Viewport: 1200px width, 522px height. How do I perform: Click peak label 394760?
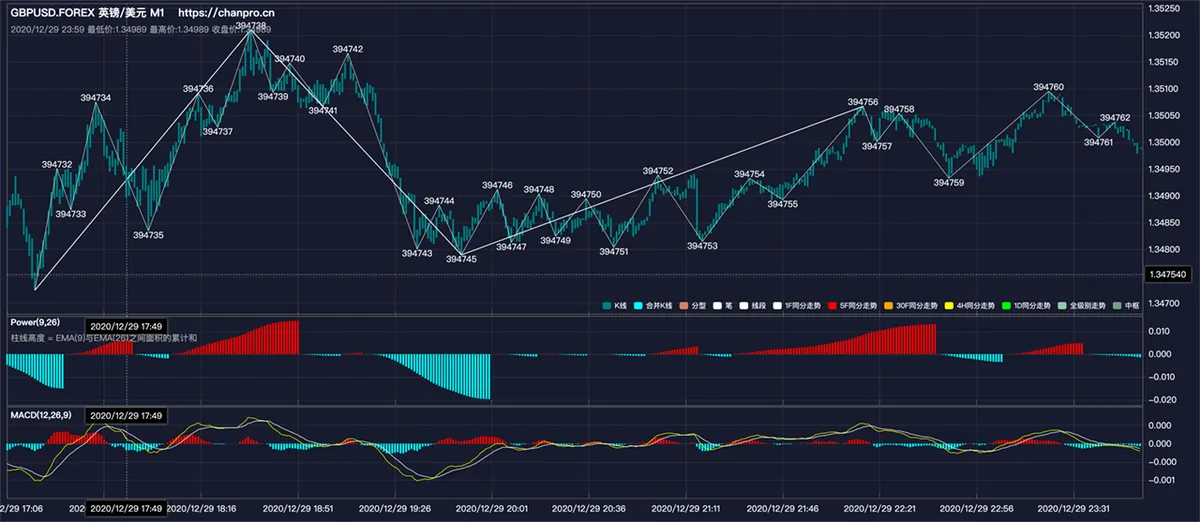[x=1049, y=88]
